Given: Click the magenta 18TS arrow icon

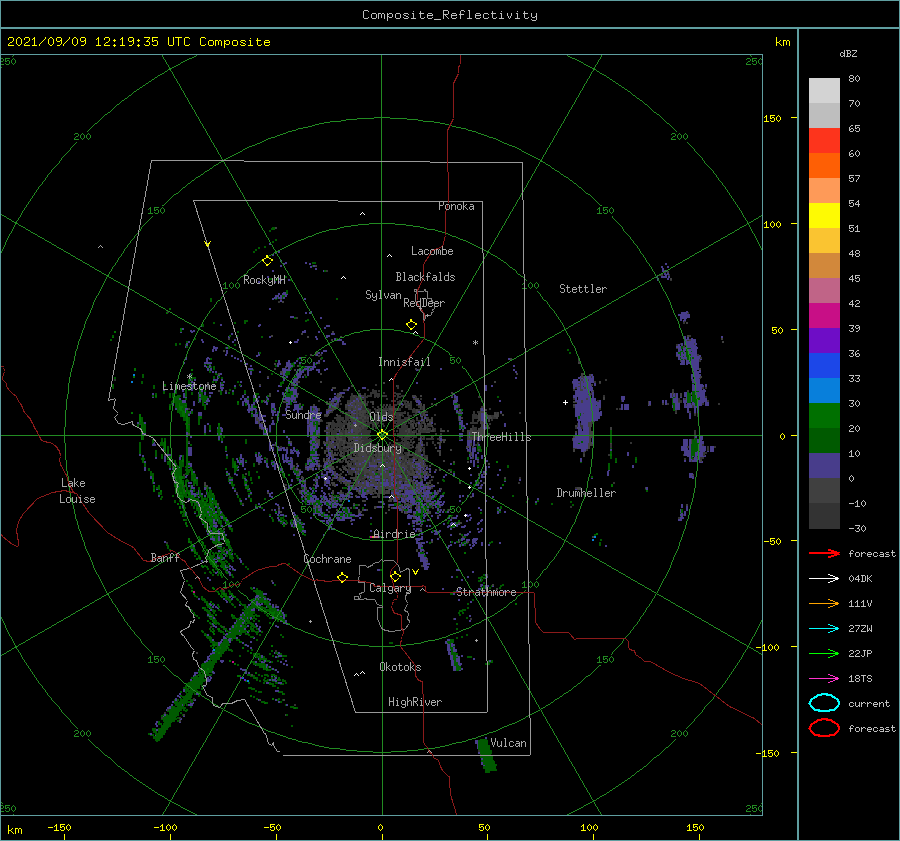Looking at the screenshot, I should click(824, 679).
